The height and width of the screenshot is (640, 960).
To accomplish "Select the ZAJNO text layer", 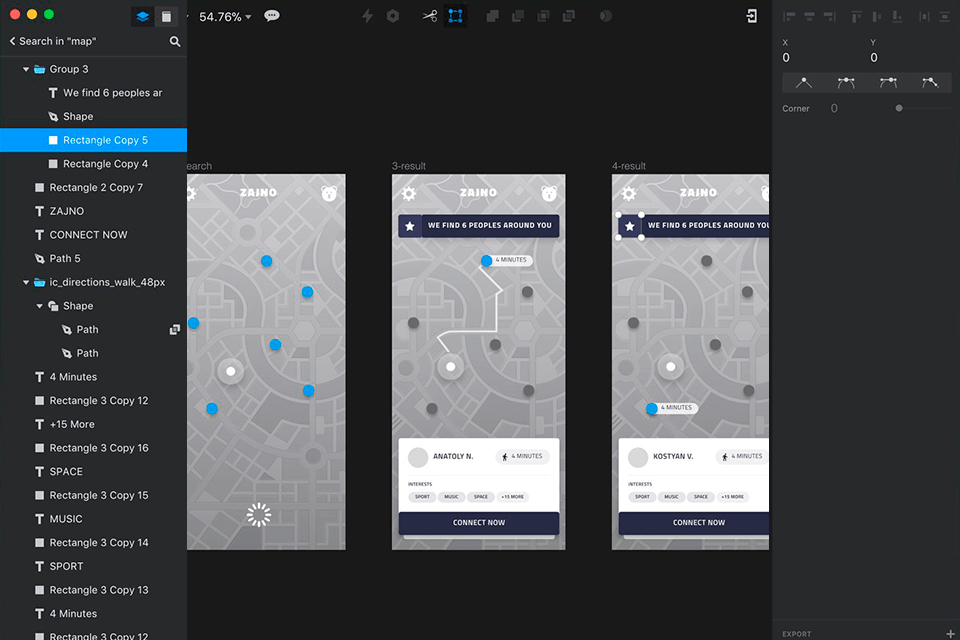I will point(93,211).
